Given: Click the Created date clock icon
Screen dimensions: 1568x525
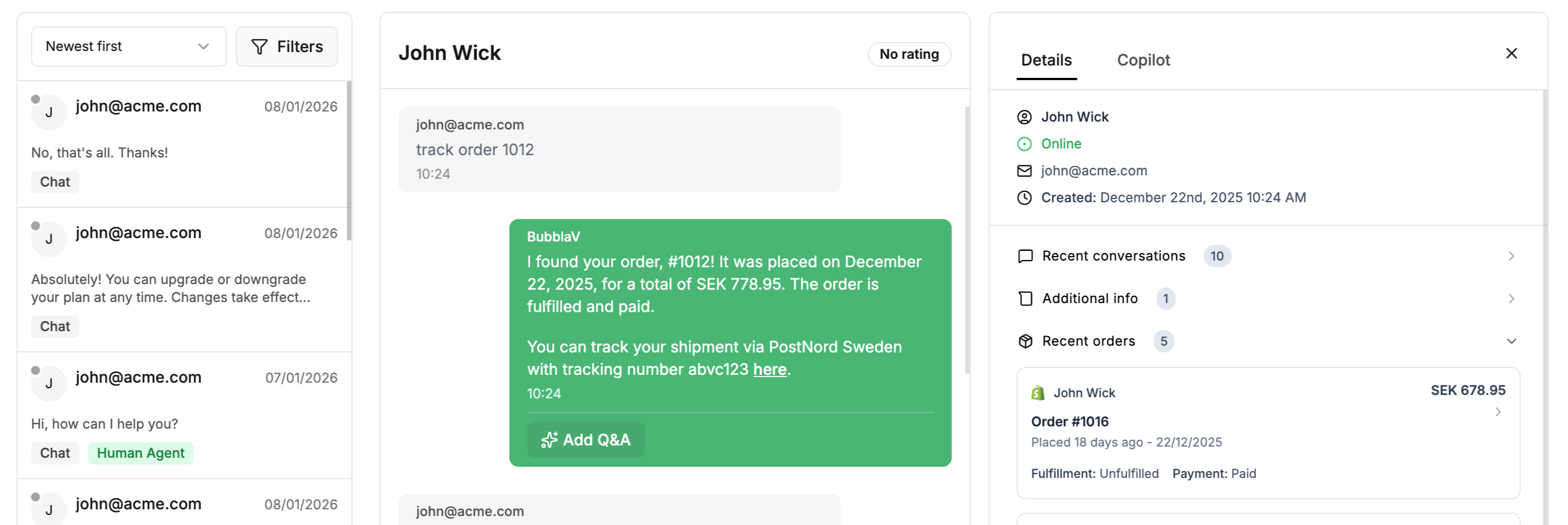Looking at the screenshot, I should pyautogui.click(x=1024, y=197).
